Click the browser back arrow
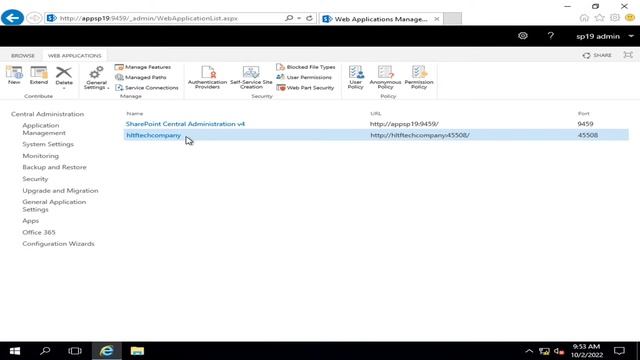Viewport: 640px width, 360px height. pyautogui.click(x=12, y=18)
